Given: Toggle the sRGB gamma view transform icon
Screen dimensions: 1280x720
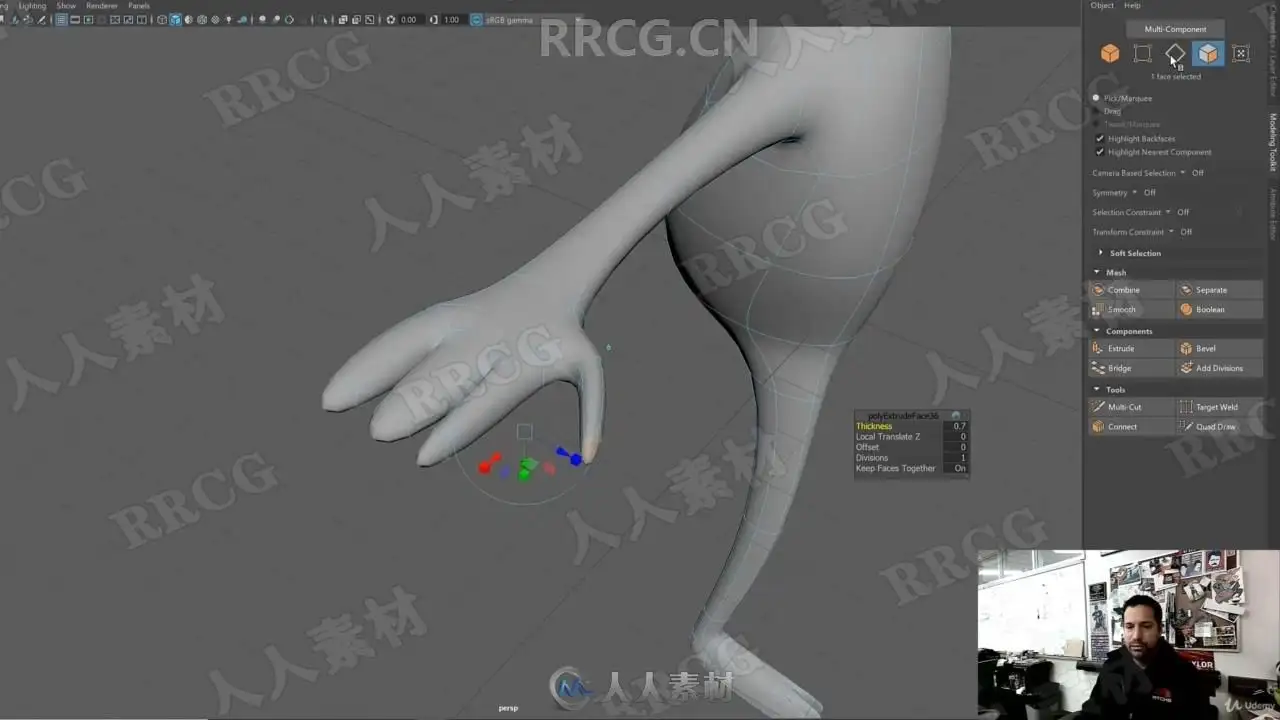Looking at the screenshot, I should click(x=476, y=19).
